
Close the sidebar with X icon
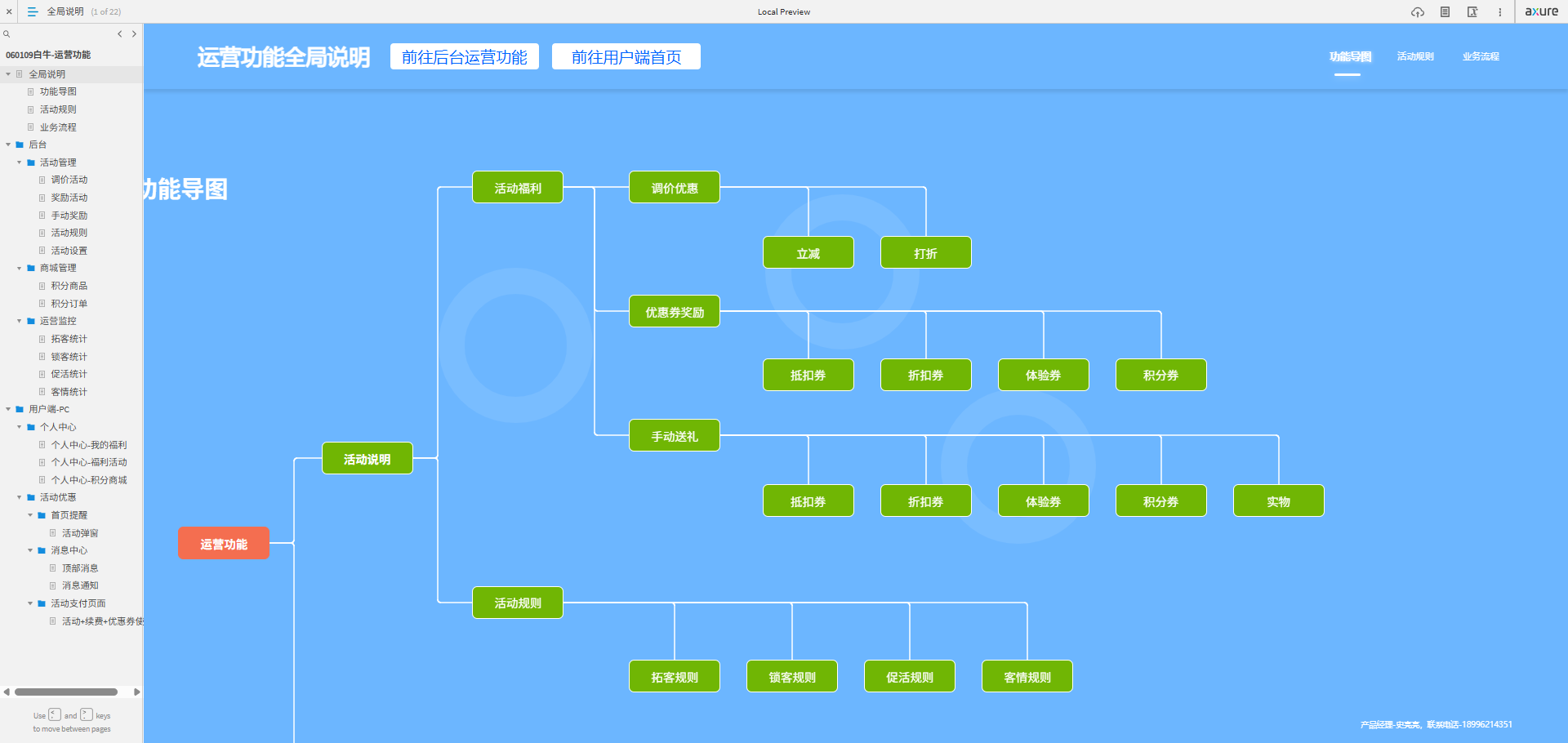[x=9, y=11]
